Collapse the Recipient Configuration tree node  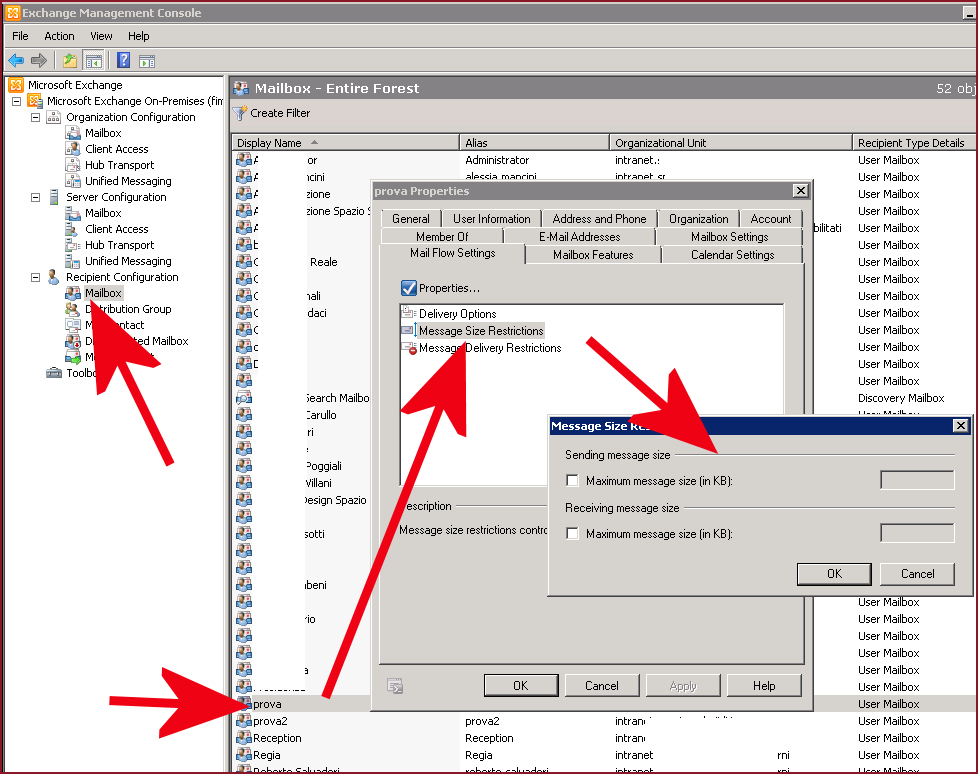36,277
